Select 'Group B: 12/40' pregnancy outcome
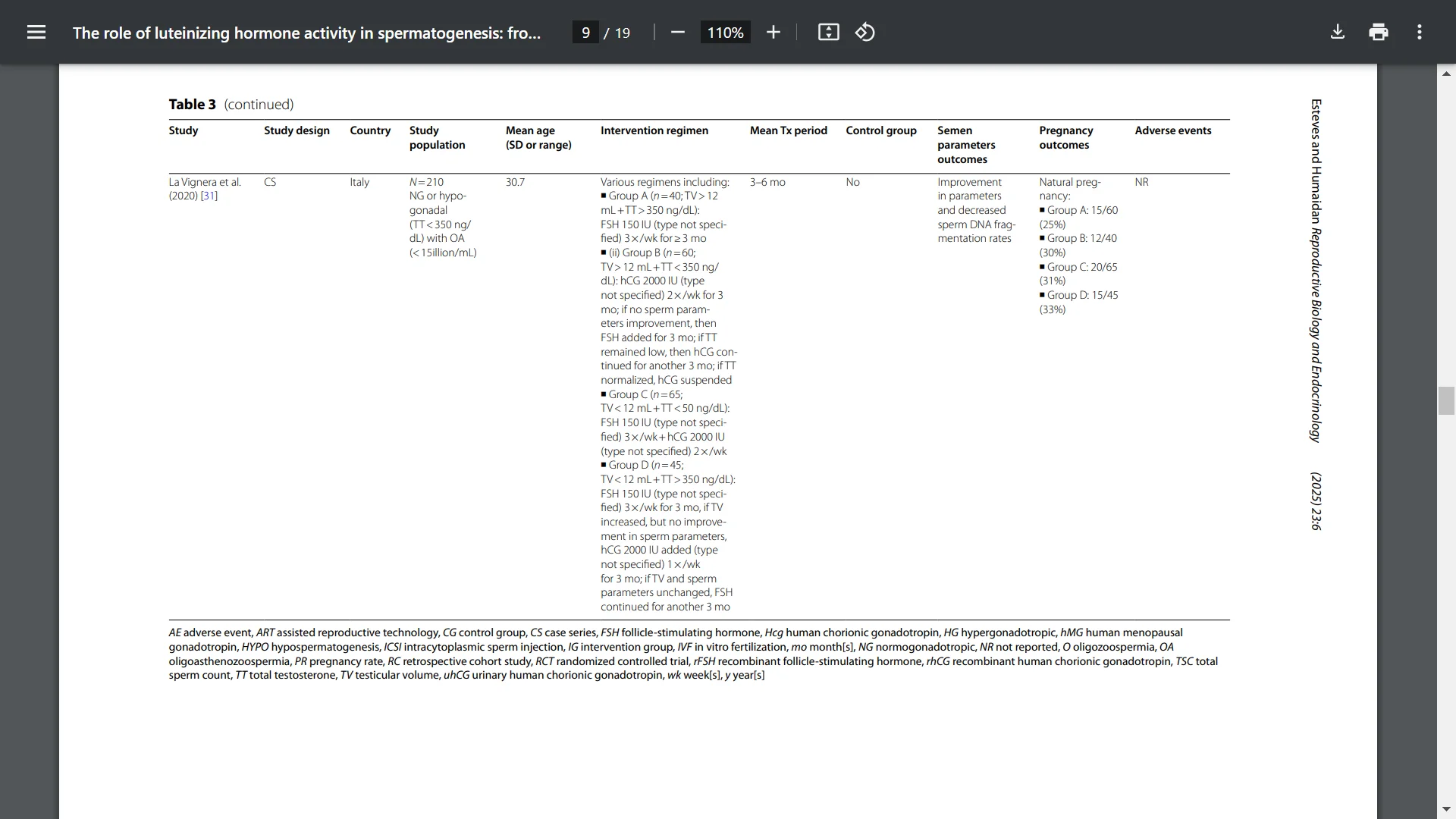The height and width of the screenshot is (819, 1456). pos(1081,238)
